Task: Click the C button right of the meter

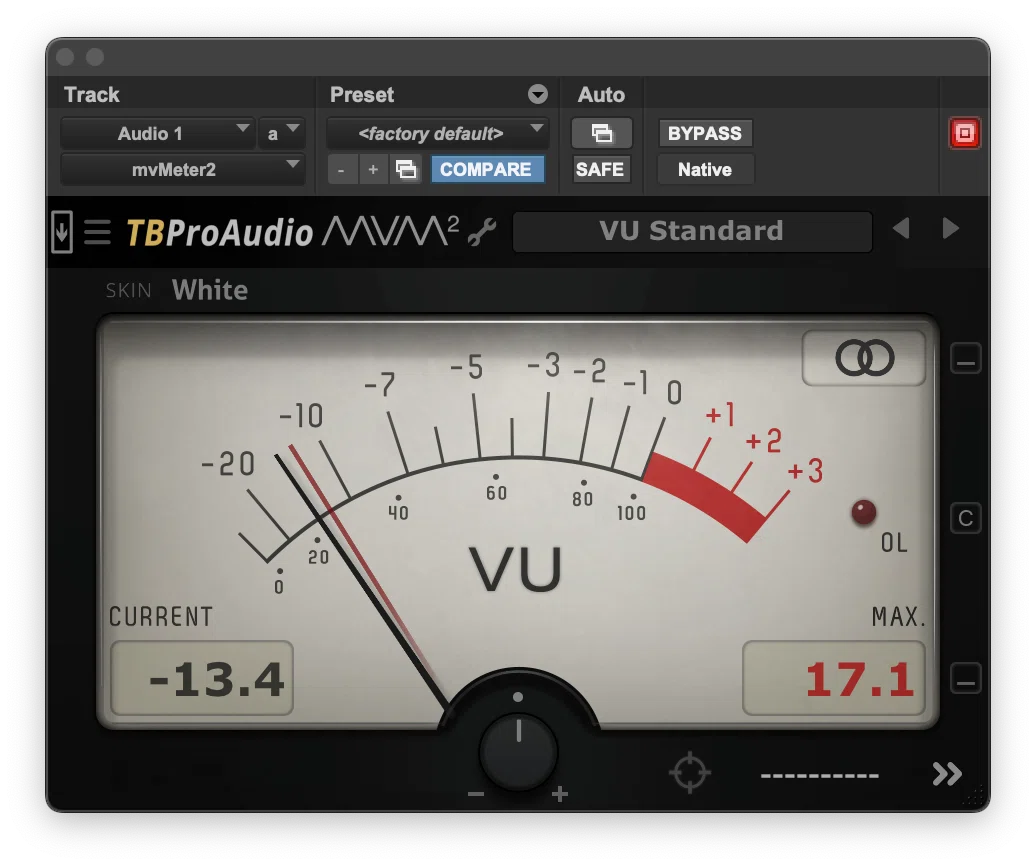Action: [x=965, y=519]
